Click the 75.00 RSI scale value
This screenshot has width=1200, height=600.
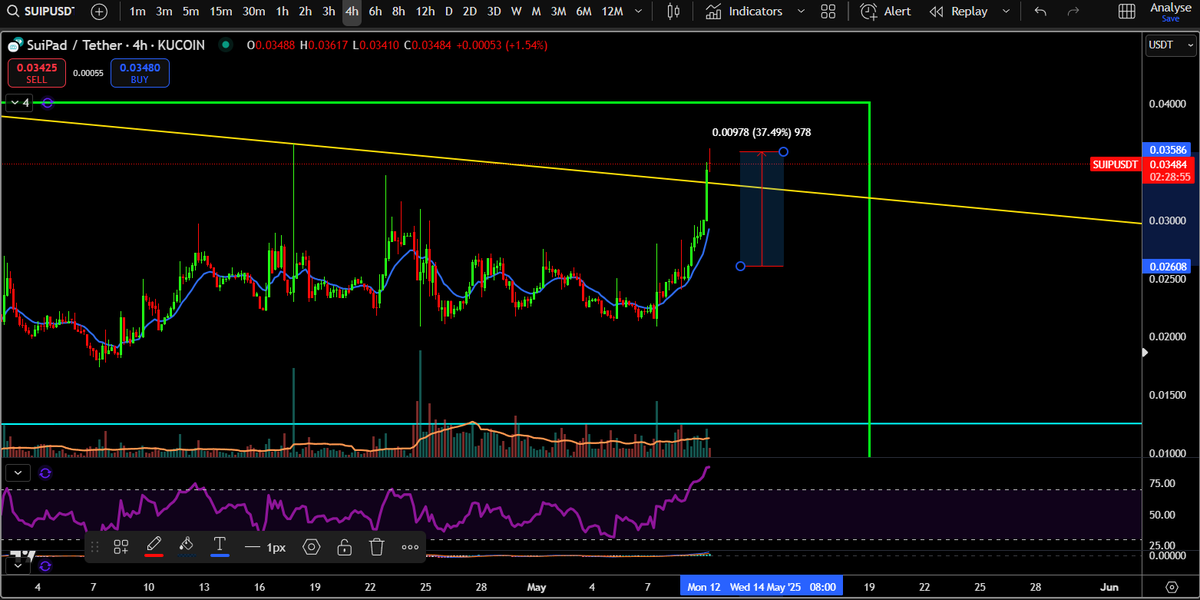point(1162,484)
